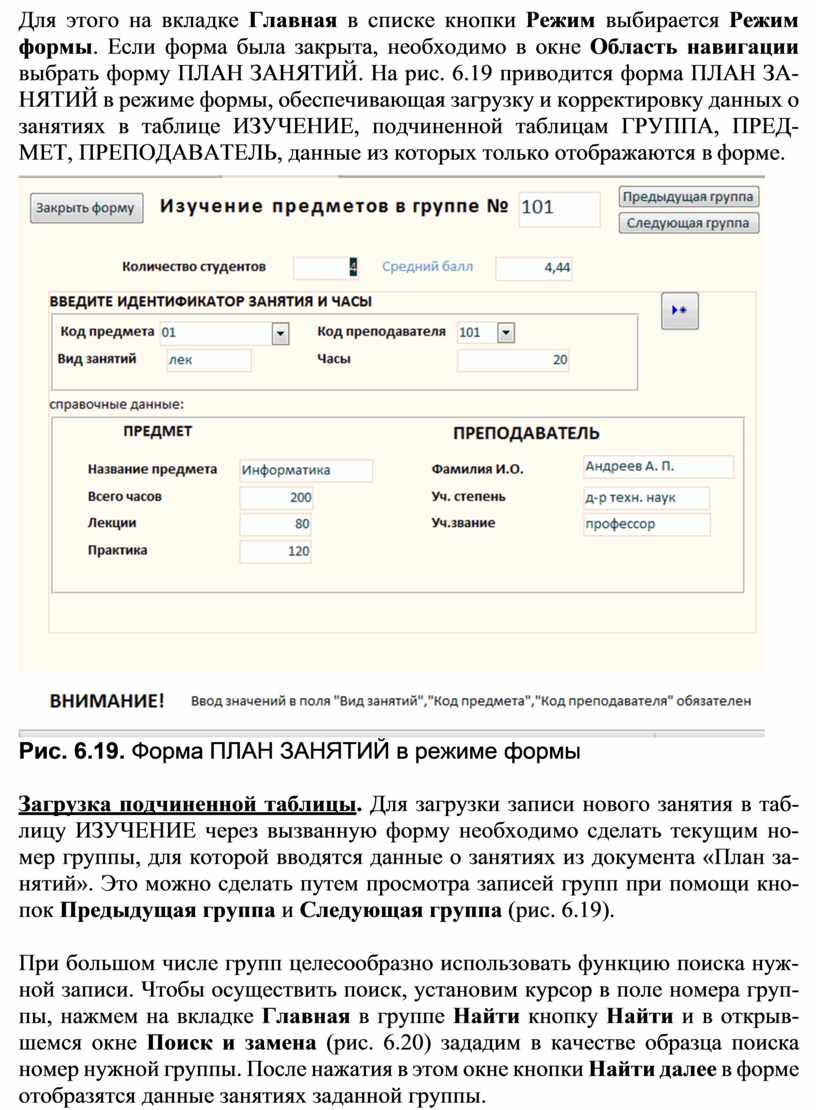Click the form title Изучение предметов в группе №
Image resolution: width=816 pixels, height=1110 pixels.
pyautogui.click(x=334, y=207)
